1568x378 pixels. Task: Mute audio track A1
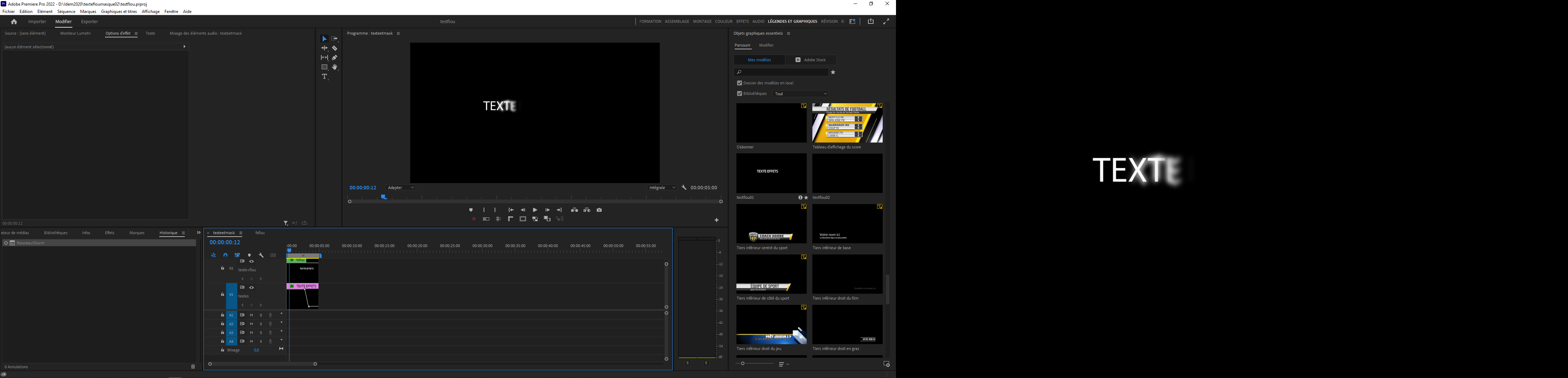tap(251, 315)
